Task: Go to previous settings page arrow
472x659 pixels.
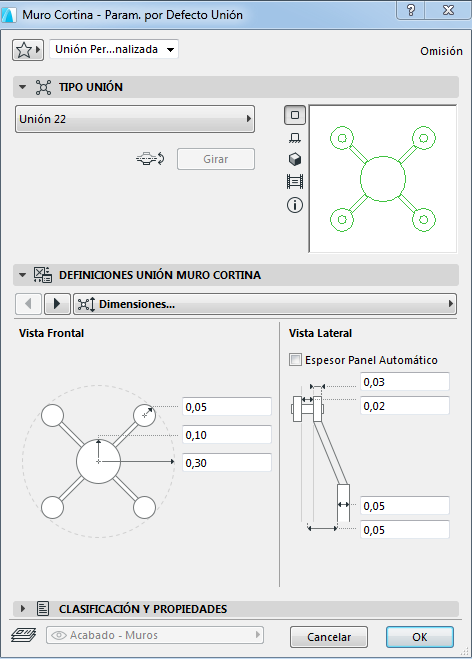Action: tap(28, 303)
